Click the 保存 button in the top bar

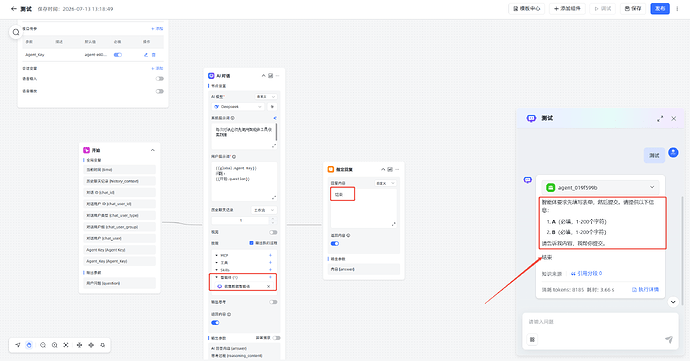(x=633, y=8)
